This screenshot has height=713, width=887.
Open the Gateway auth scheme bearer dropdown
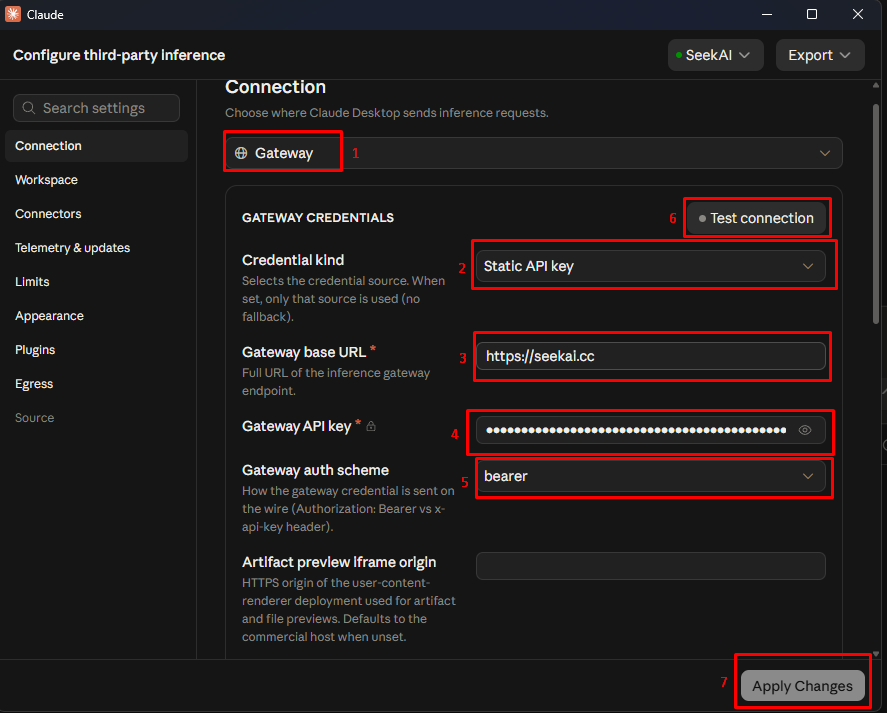coord(651,476)
